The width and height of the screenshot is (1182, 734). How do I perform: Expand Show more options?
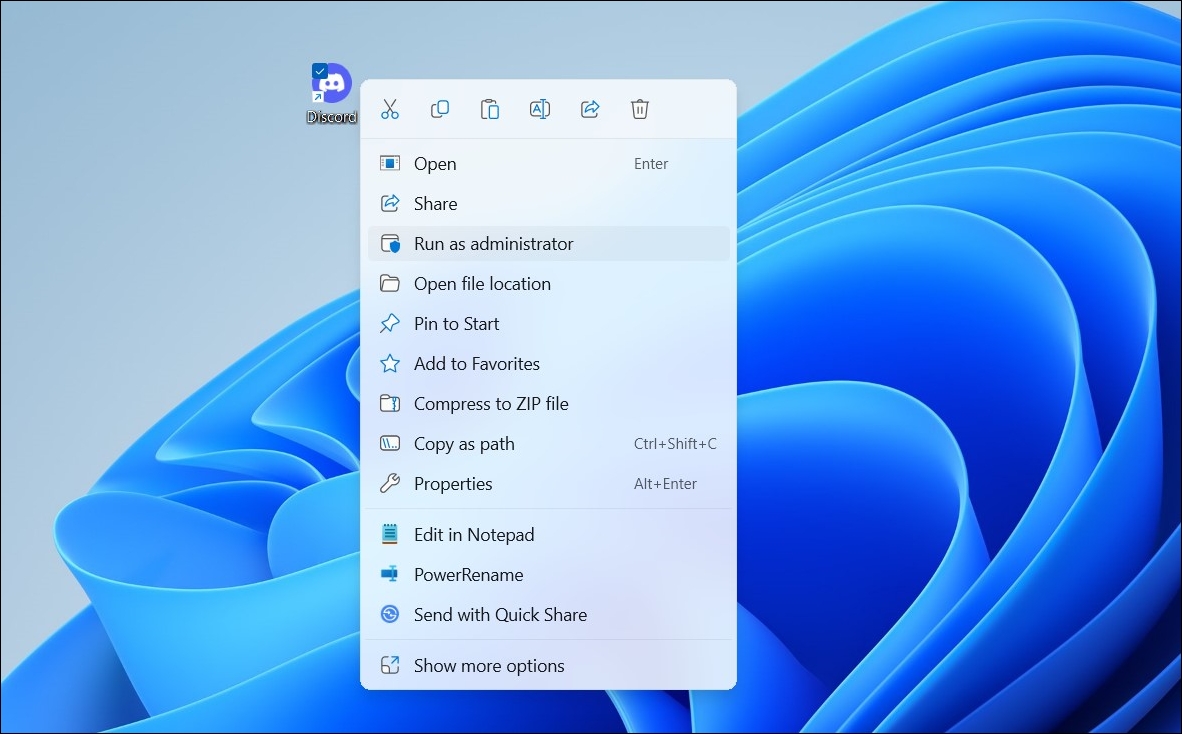[489, 665]
